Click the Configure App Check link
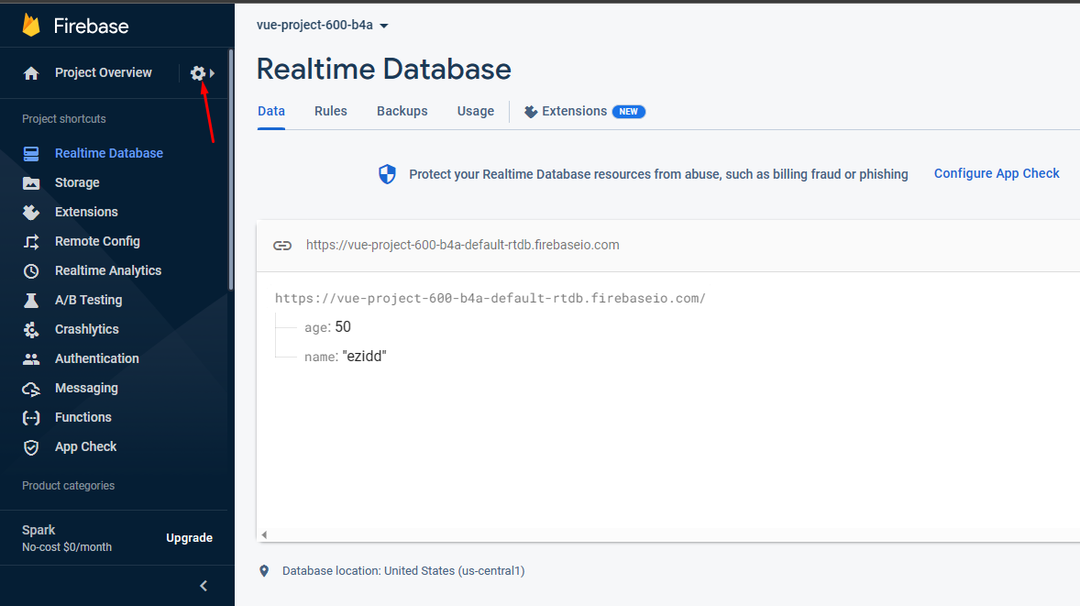The height and width of the screenshot is (606, 1080). (996, 173)
